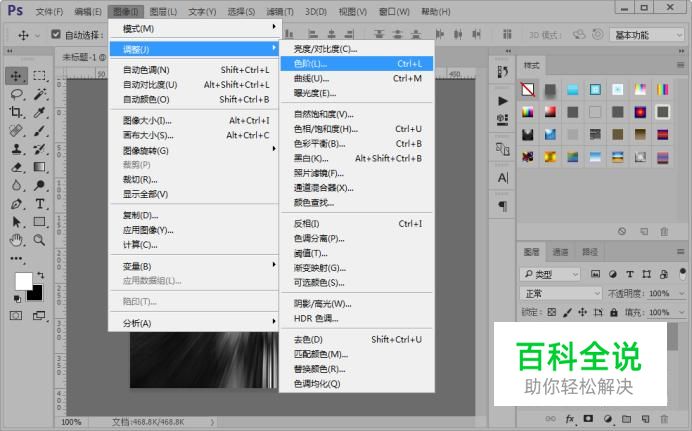The height and width of the screenshot is (431, 692).
Task: Select the Crop tool
Action: [x=16, y=112]
